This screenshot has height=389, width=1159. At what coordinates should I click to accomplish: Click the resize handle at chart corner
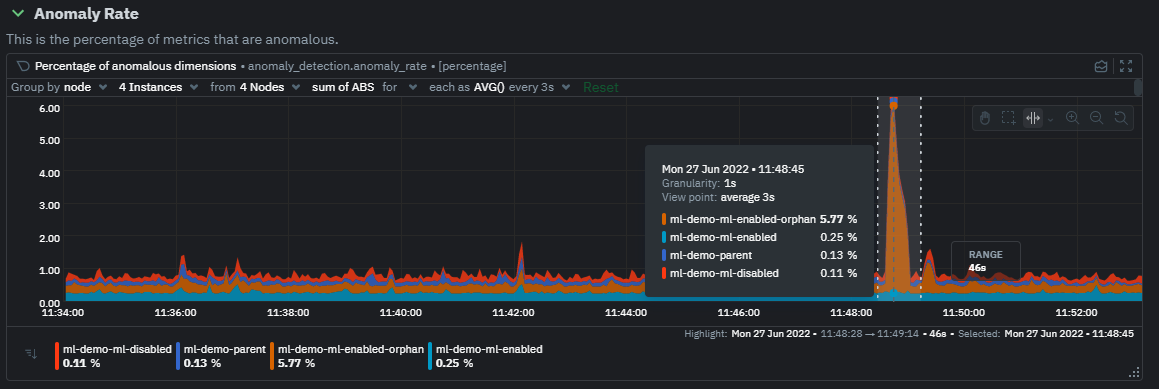tap(1135, 372)
